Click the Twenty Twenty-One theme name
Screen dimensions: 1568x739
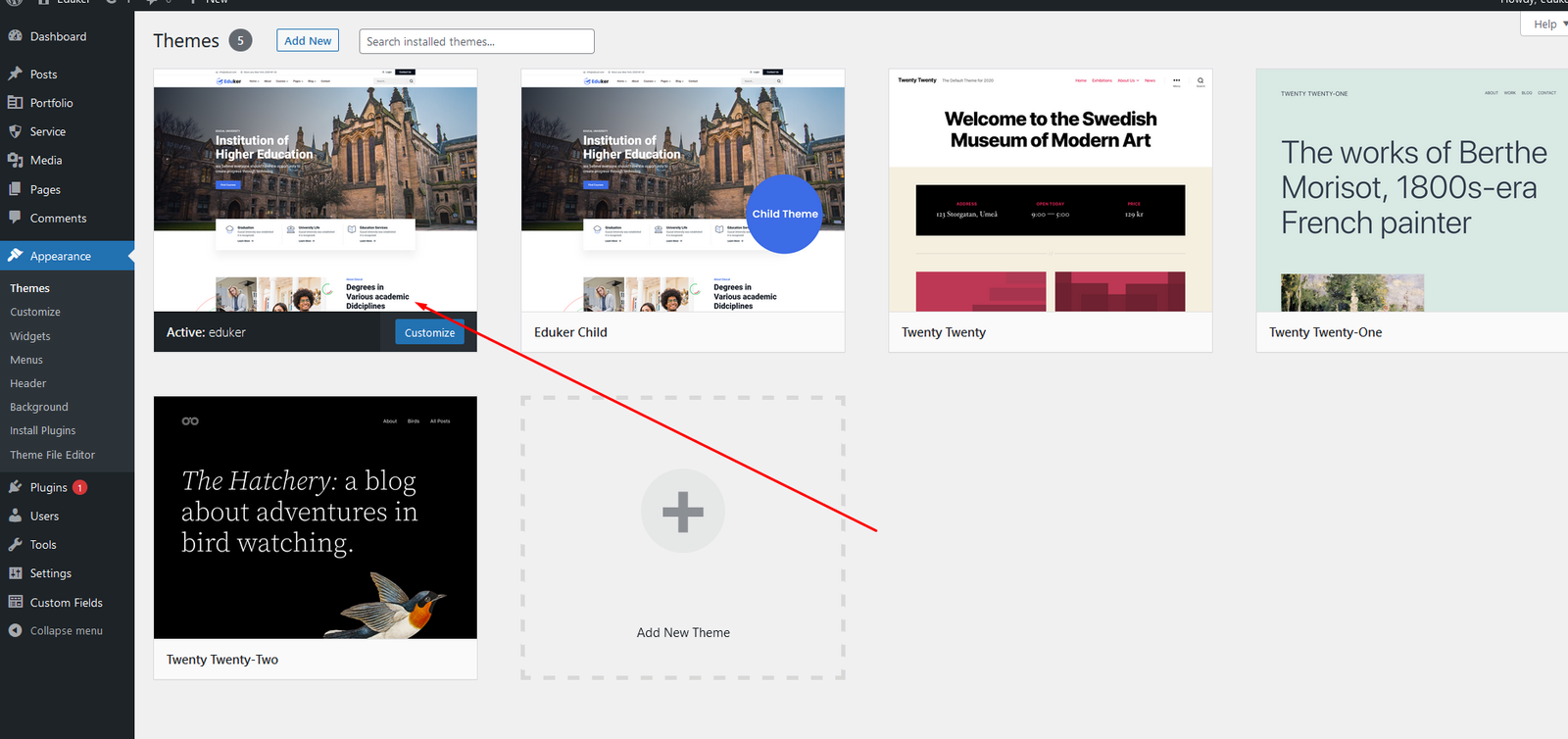coord(1325,332)
